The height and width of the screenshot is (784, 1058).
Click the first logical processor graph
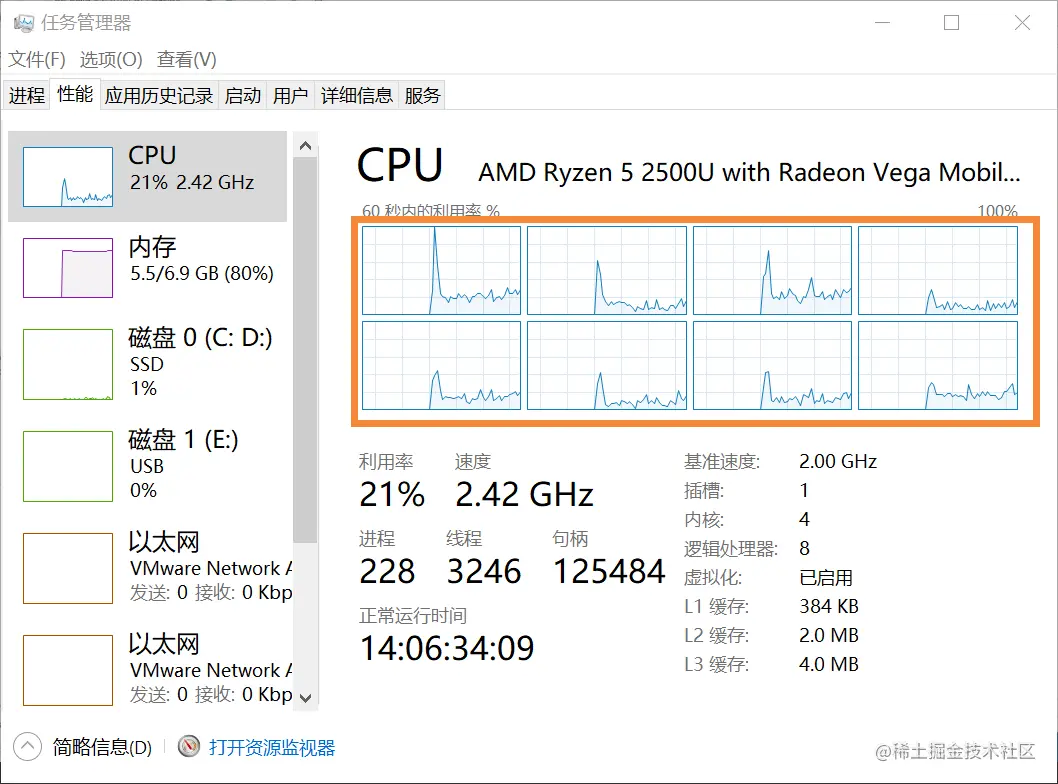[441, 270]
